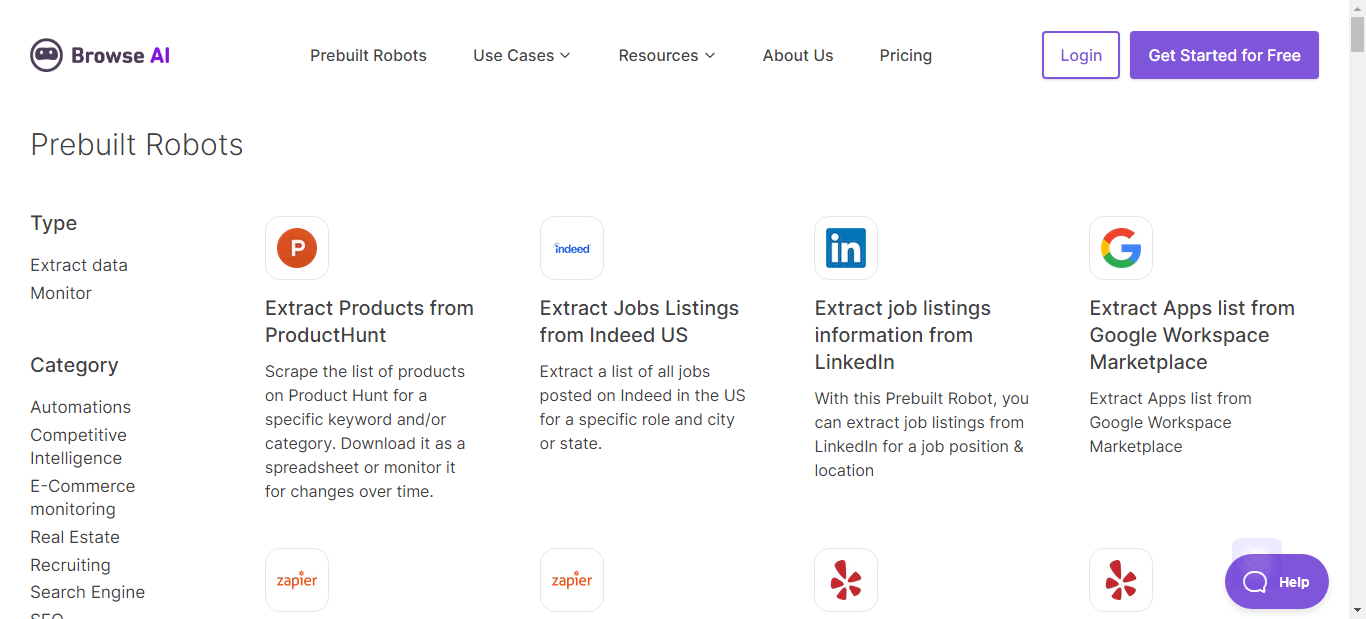This screenshot has height=619, width=1366.
Task: Choose the Competitive Intelligence category
Action: (79, 447)
